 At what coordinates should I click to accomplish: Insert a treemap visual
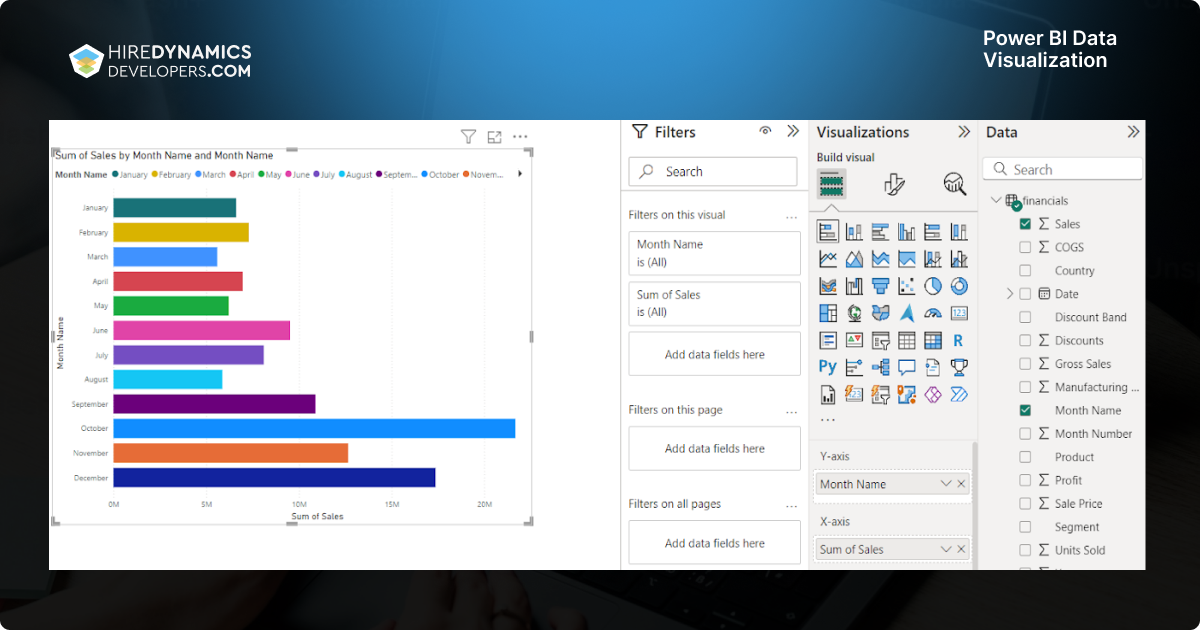click(828, 313)
